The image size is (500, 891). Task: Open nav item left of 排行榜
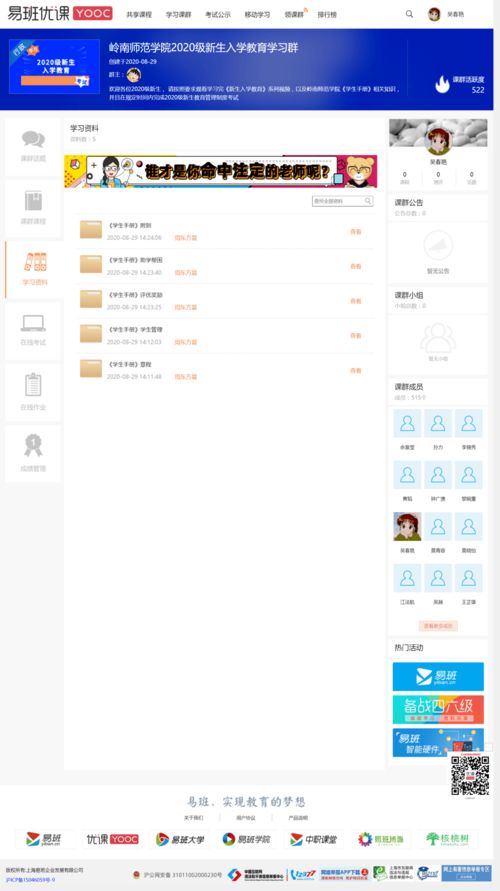[x=294, y=15]
